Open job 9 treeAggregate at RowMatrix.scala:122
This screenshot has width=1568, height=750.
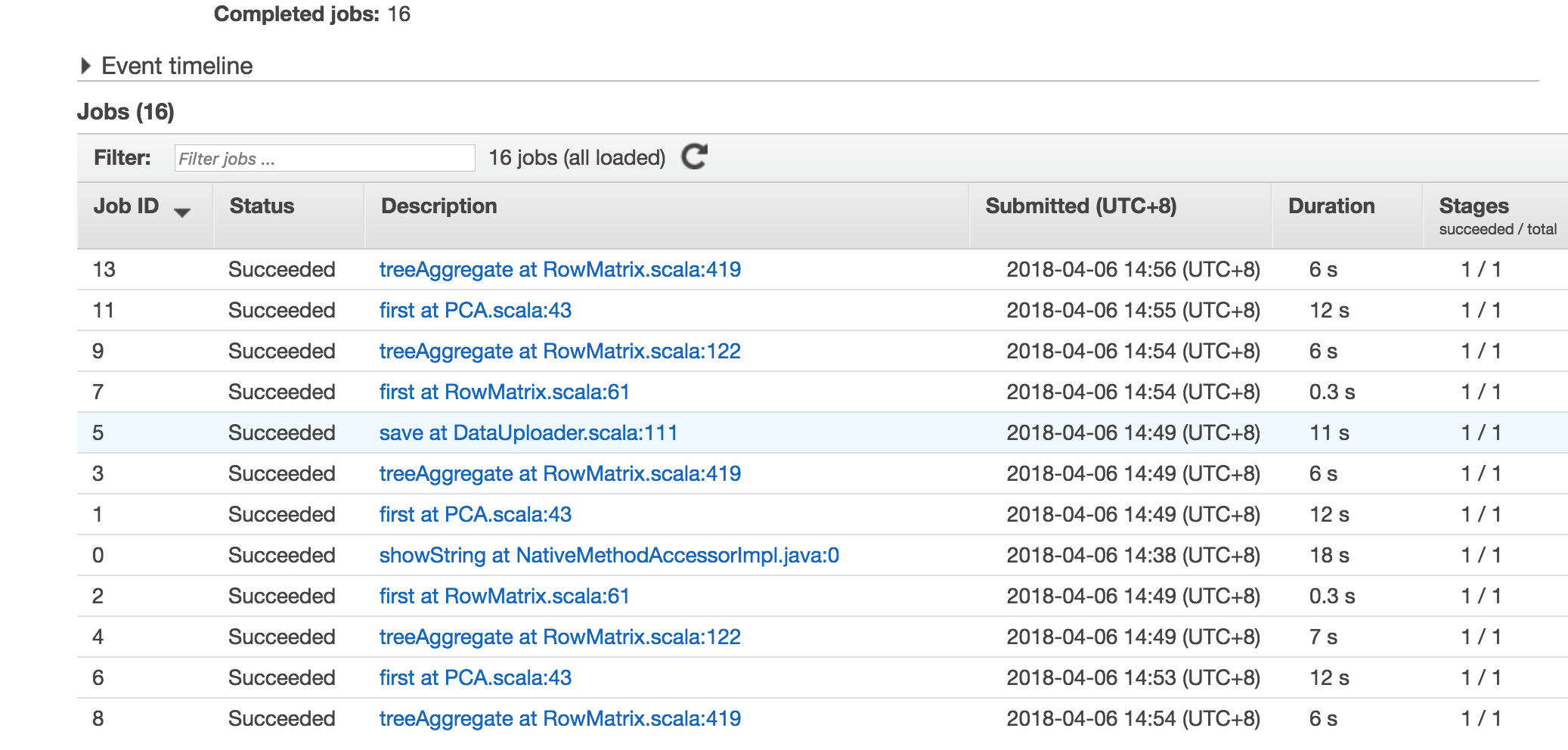click(559, 352)
